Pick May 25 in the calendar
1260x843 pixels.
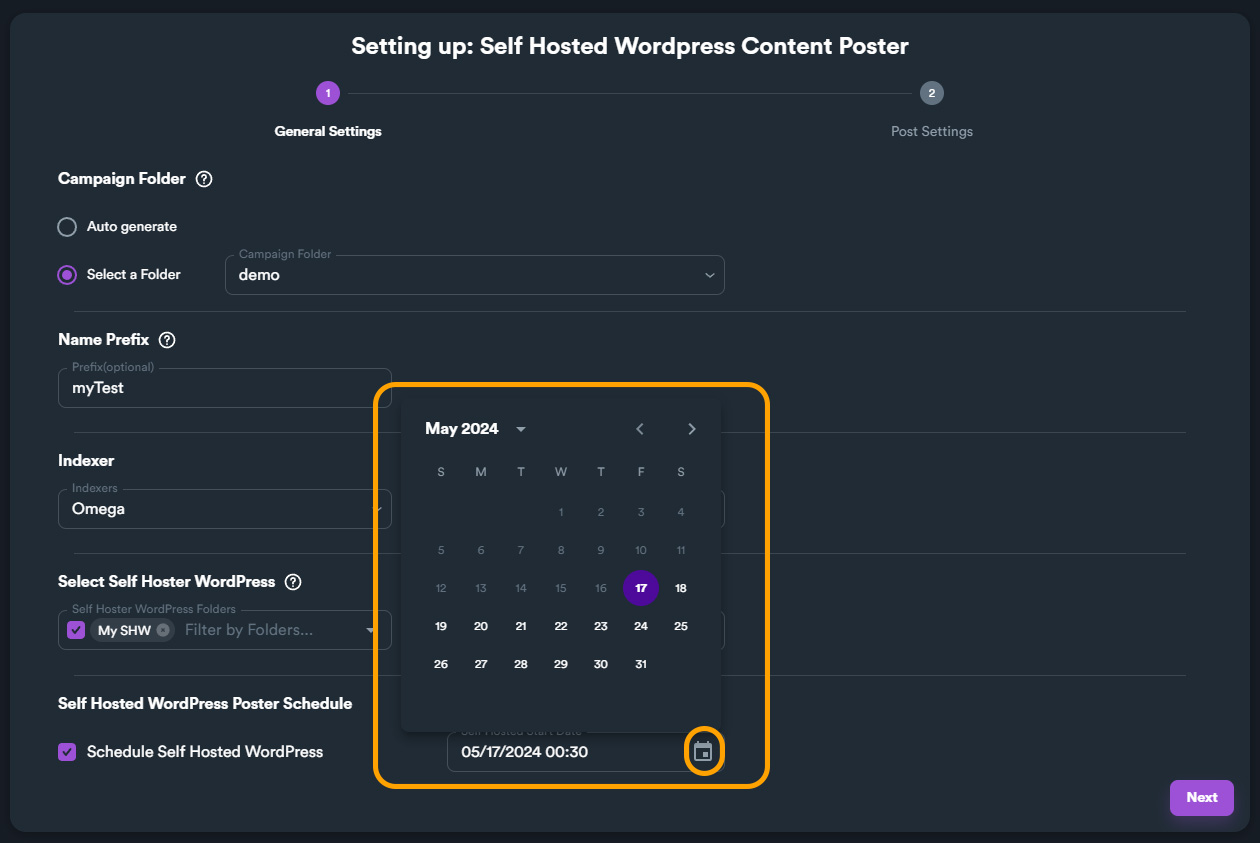681,626
